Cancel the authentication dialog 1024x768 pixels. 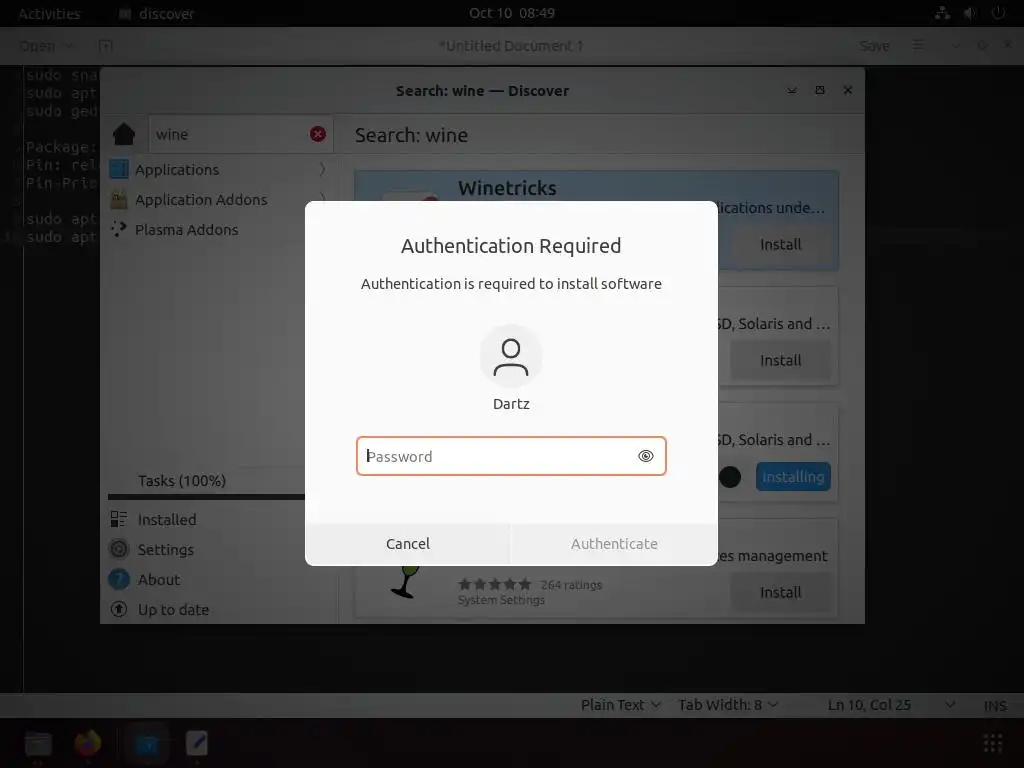coord(408,543)
